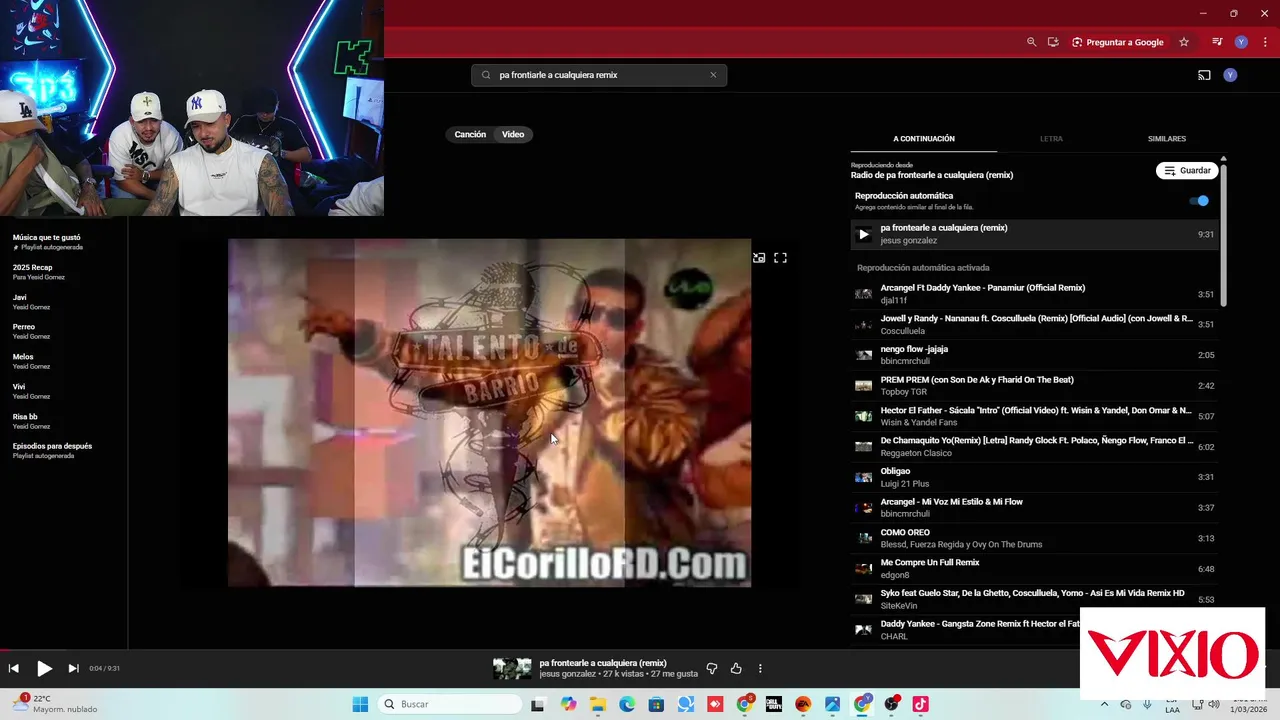
Task: Toggle Reproducción automática switch
Action: tap(1198, 200)
